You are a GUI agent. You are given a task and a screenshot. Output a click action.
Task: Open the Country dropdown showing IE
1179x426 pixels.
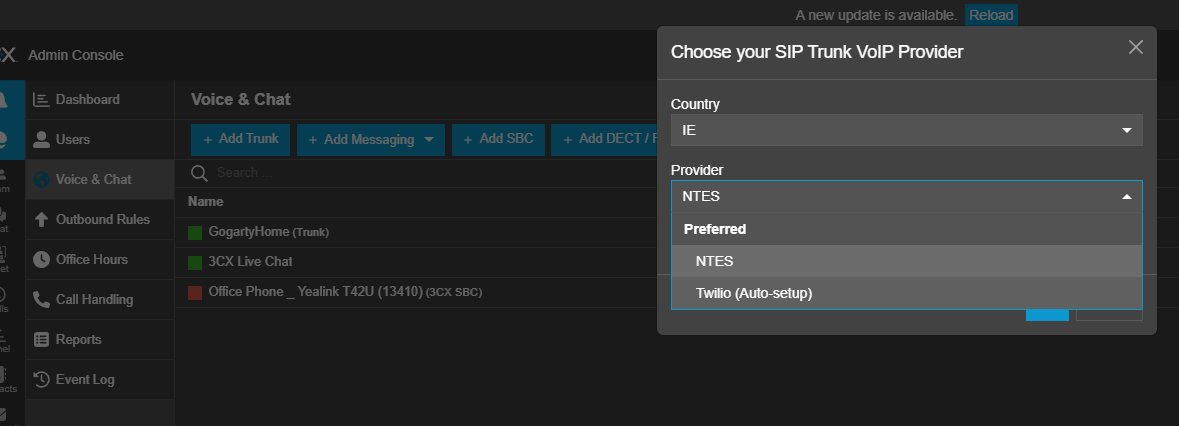click(x=906, y=130)
